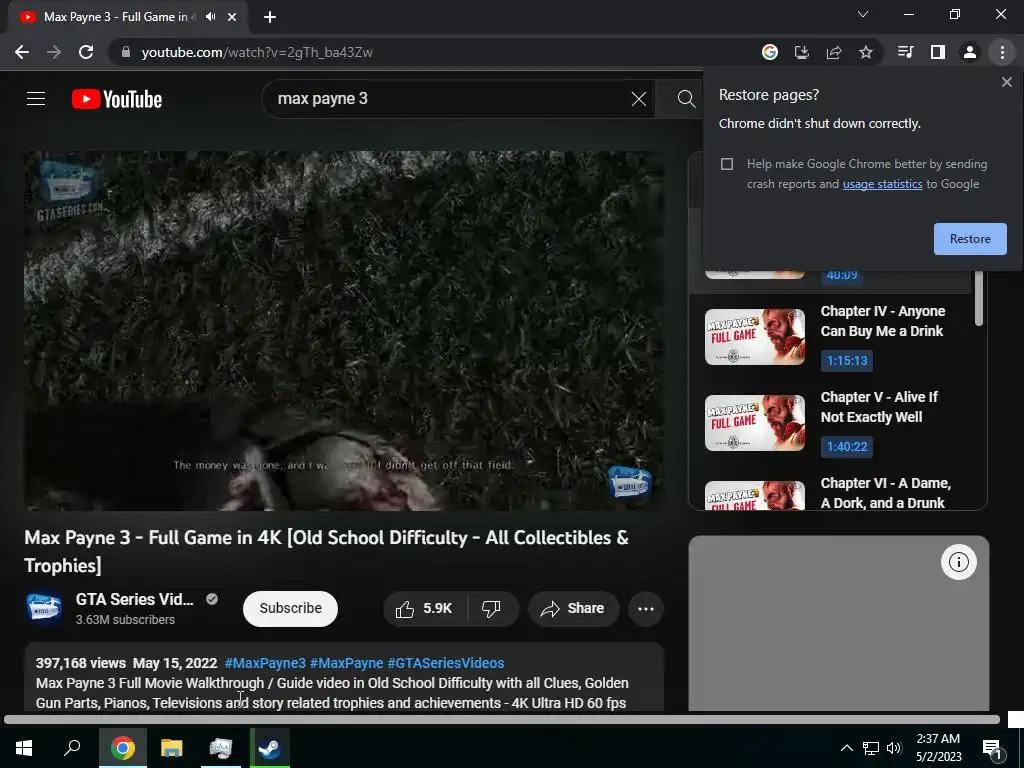Open the network tray icon
Screen dimensions: 1024x768
(x=871, y=748)
